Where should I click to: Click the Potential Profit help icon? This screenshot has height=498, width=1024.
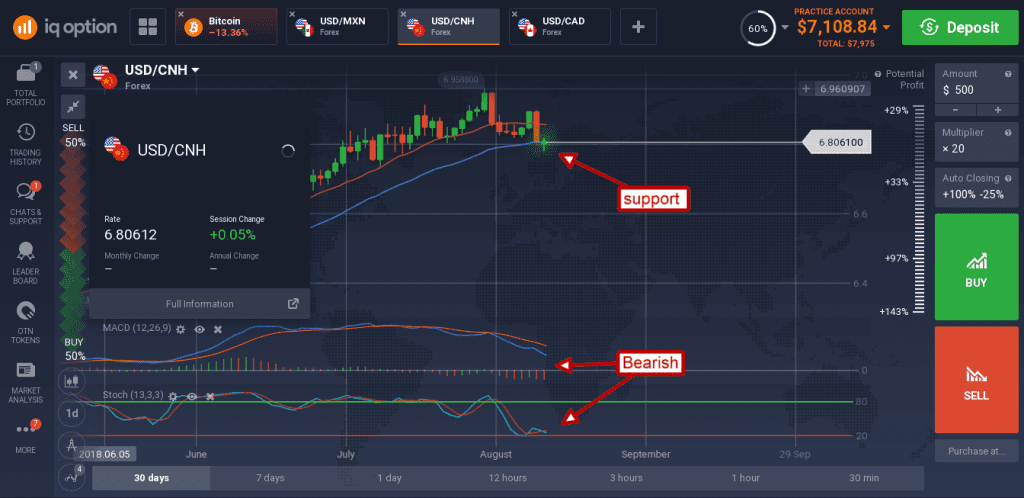(x=878, y=74)
